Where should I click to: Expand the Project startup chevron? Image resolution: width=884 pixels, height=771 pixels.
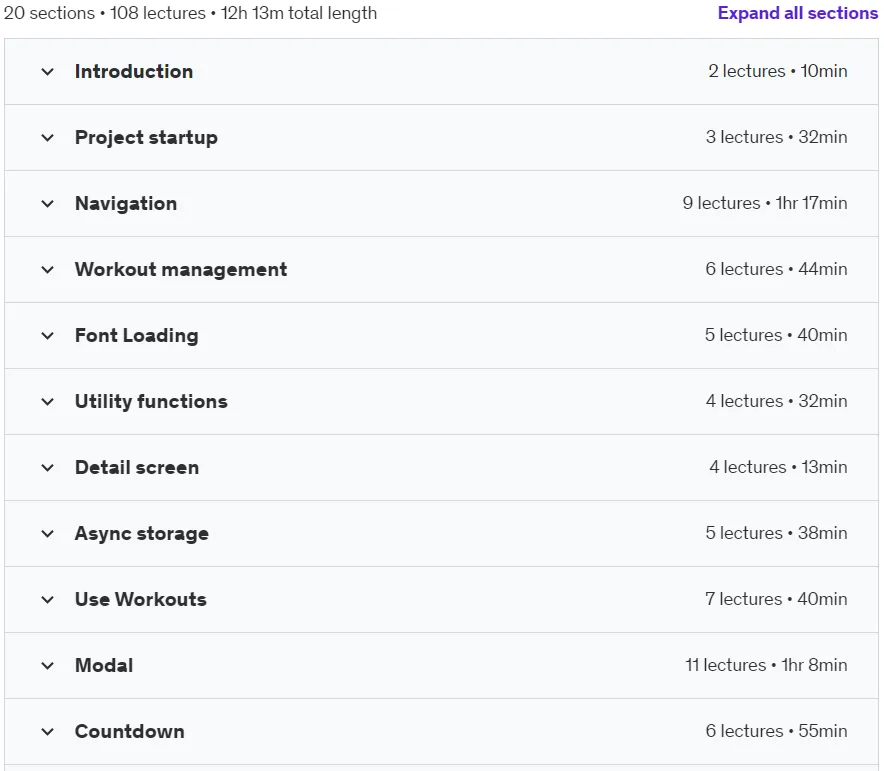[x=48, y=138]
